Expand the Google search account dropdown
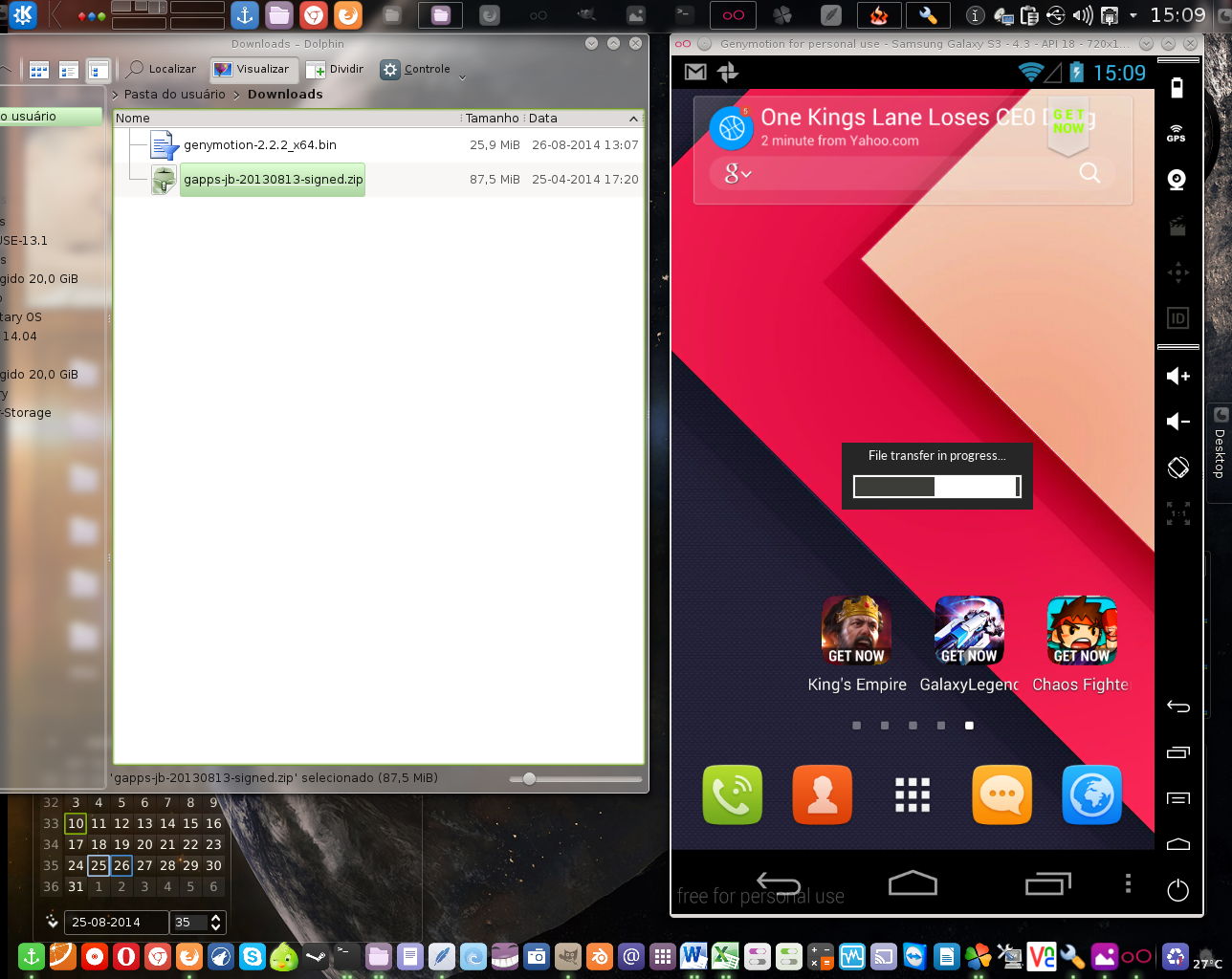The height and width of the screenshot is (979, 1232). tap(738, 173)
